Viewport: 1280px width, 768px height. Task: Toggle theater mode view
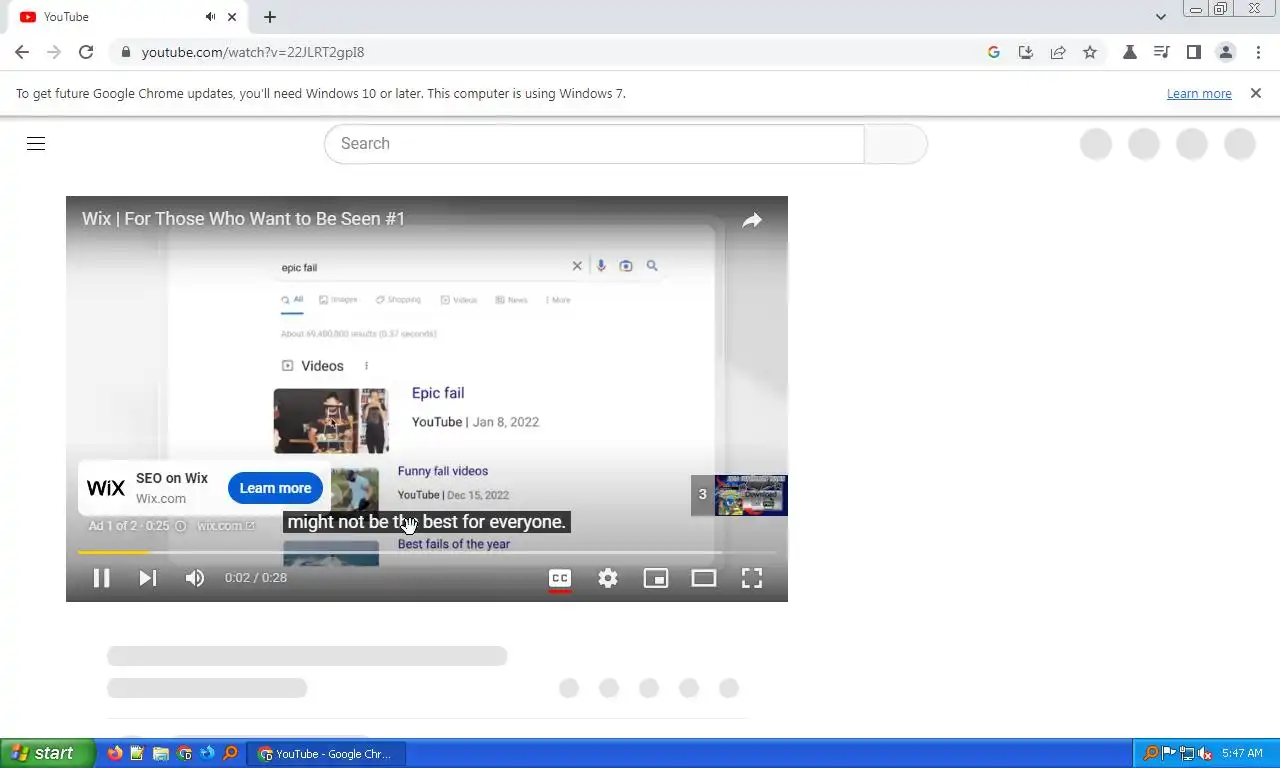pyautogui.click(x=704, y=578)
